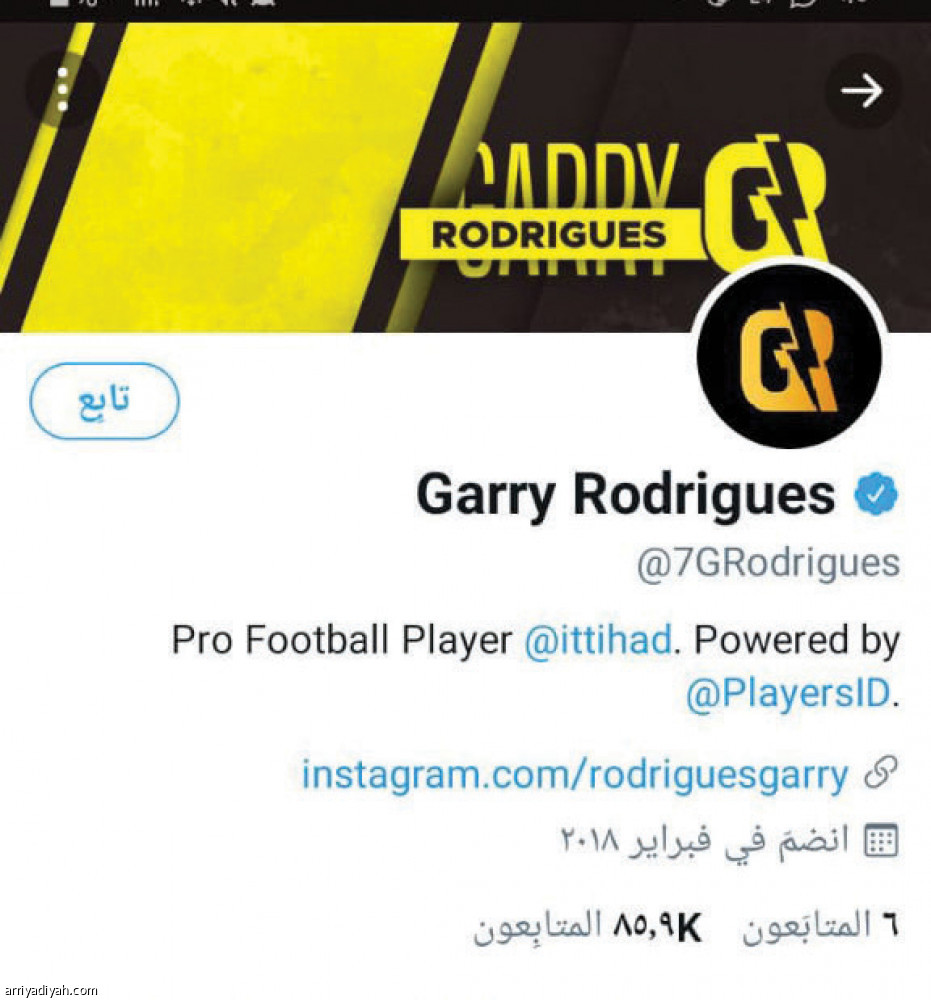The width and height of the screenshot is (931, 1000).
Task: Click the blue verified badge
Action: coord(876,494)
